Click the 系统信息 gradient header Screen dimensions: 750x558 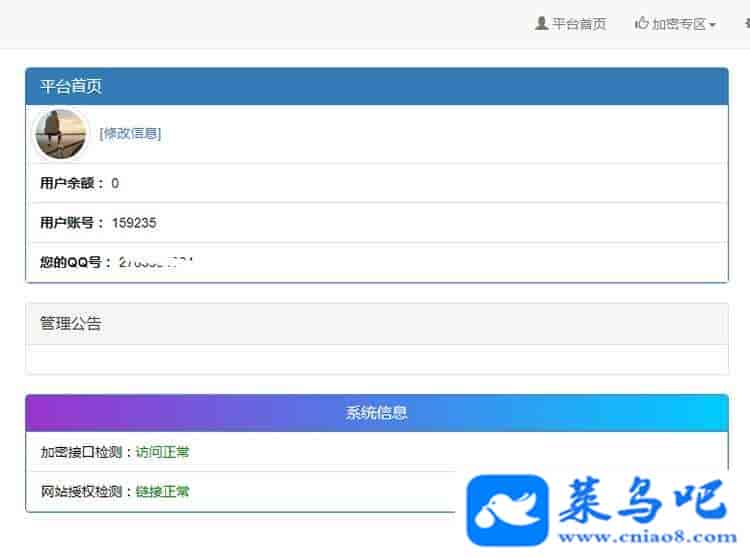pos(377,413)
